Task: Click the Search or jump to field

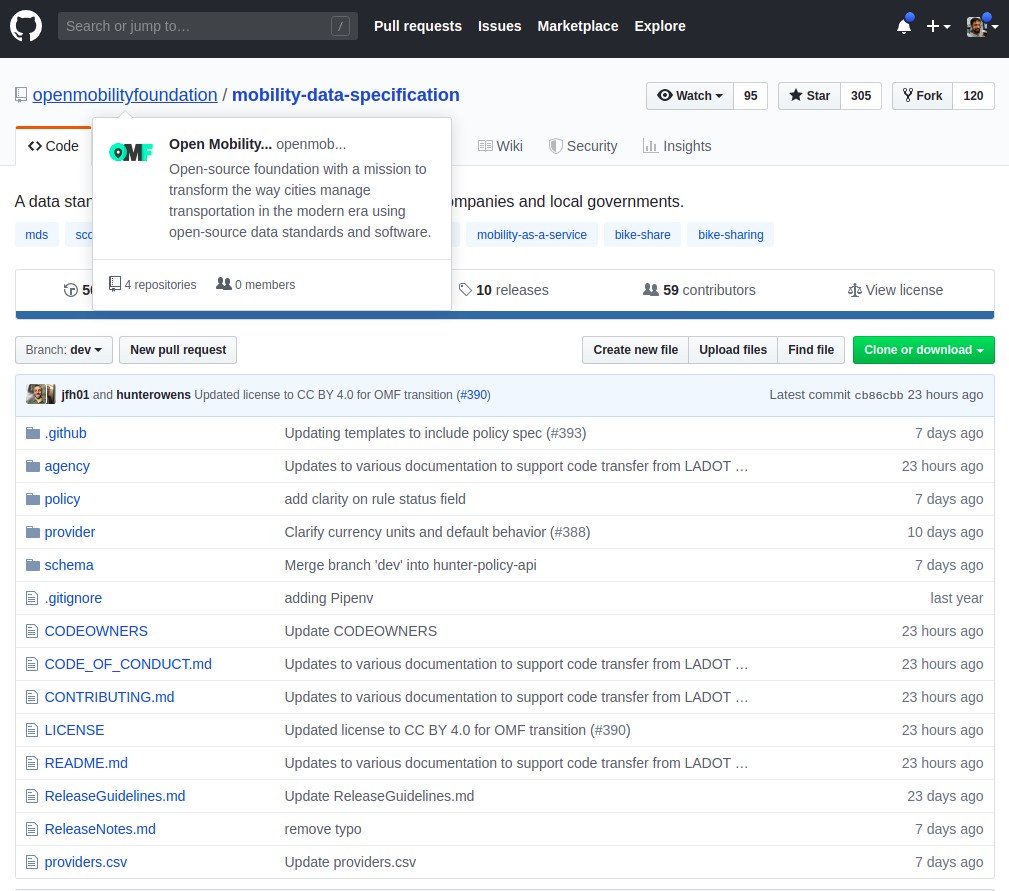Action: tap(208, 26)
